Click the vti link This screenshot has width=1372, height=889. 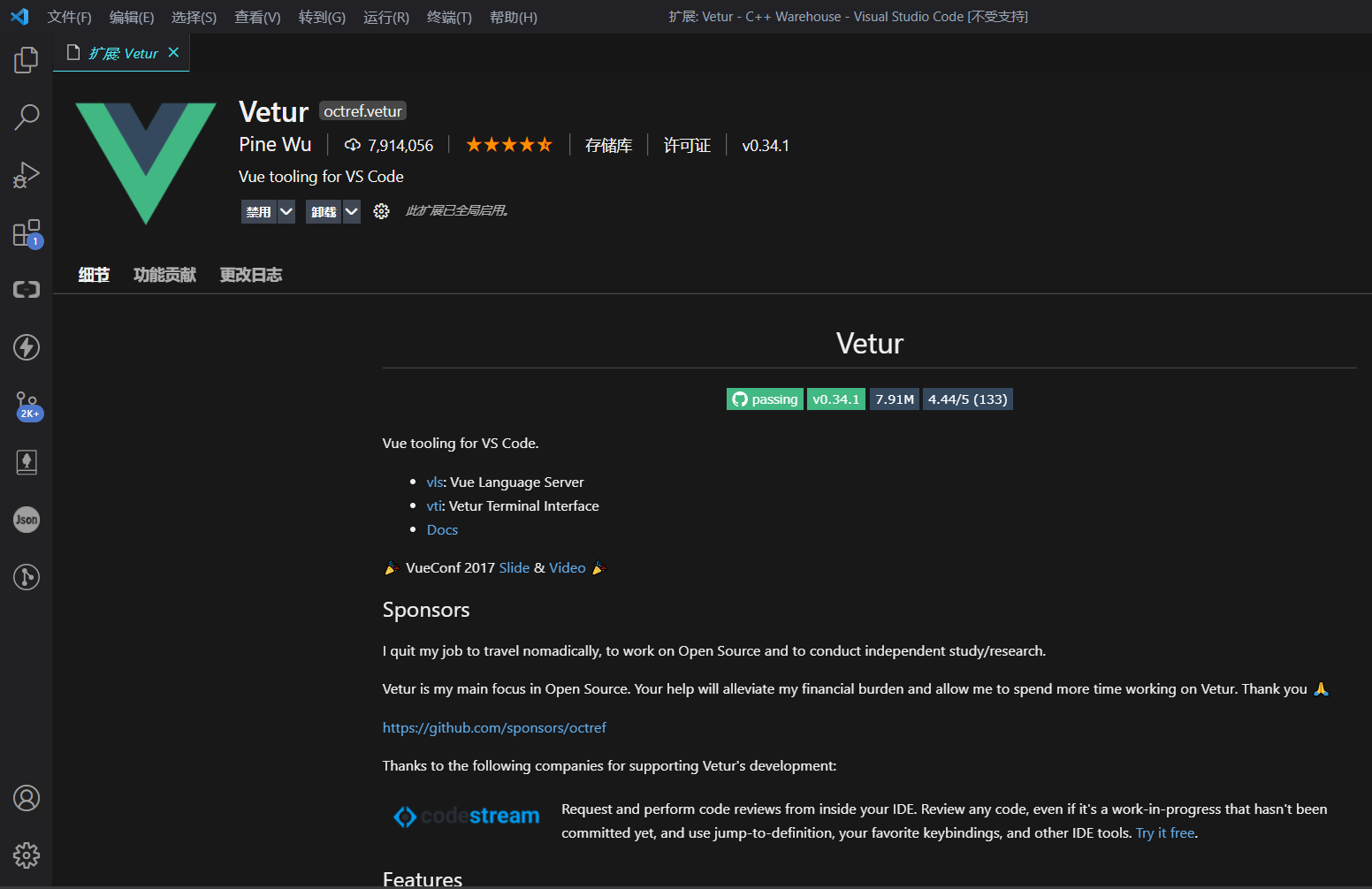click(x=433, y=505)
